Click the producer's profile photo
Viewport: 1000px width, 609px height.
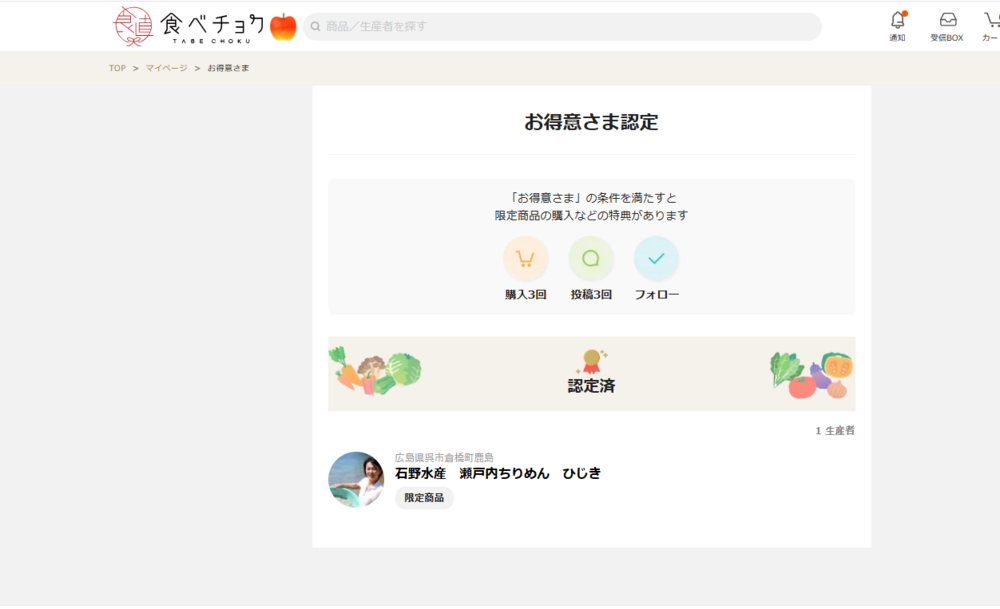pos(356,480)
